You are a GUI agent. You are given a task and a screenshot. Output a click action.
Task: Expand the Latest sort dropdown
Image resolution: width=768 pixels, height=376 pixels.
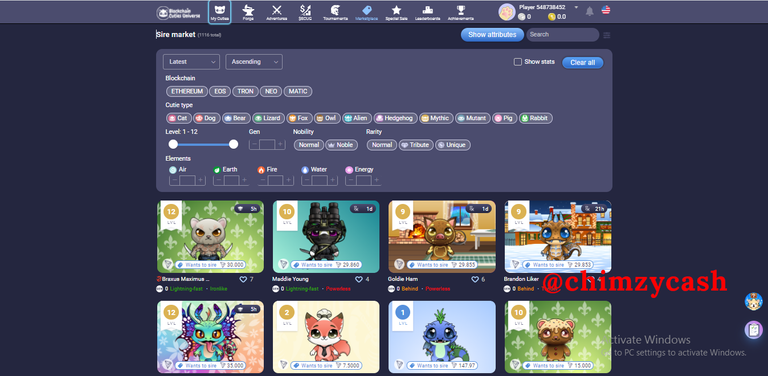click(191, 62)
